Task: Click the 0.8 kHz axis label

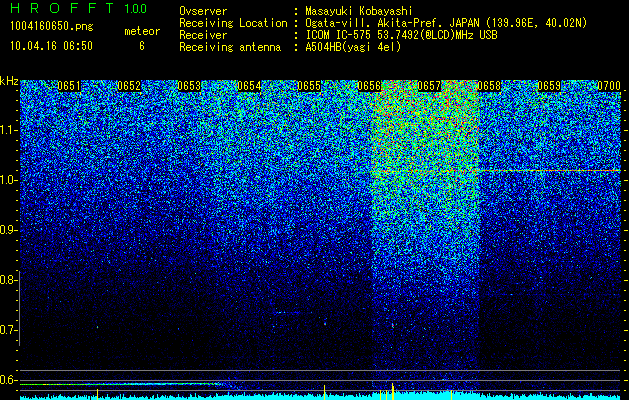Action: click(x=8, y=280)
